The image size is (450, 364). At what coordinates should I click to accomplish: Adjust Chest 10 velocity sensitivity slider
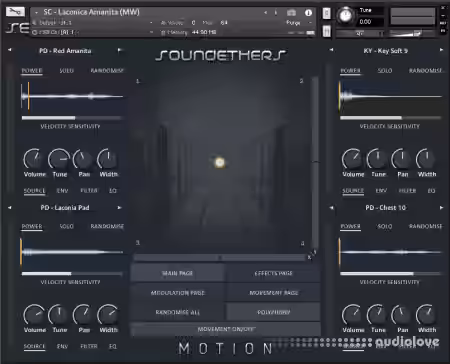coord(390,274)
